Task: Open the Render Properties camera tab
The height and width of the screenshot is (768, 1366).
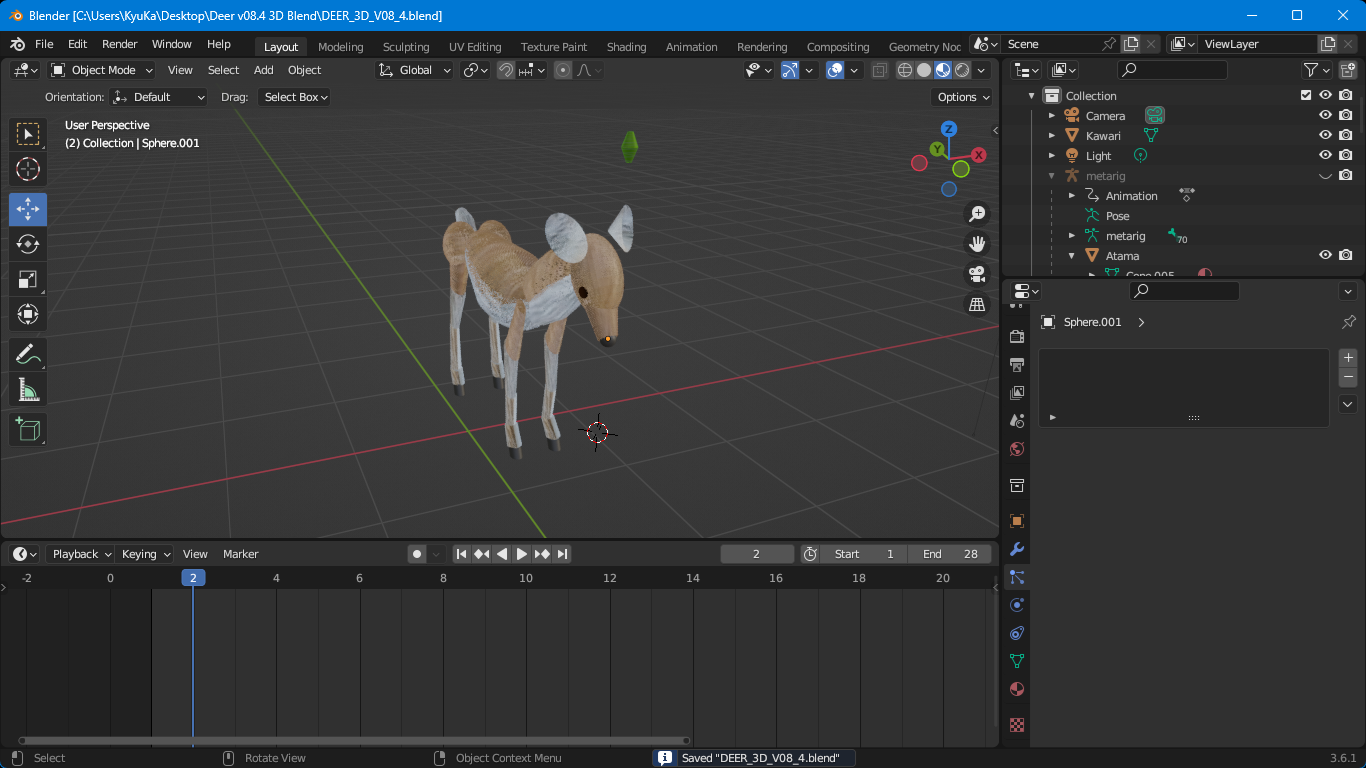Action: pyautogui.click(x=1016, y=336)
